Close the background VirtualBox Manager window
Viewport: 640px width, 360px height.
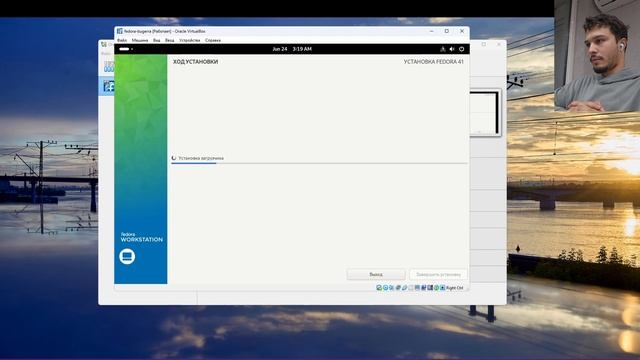click(498, 44)
